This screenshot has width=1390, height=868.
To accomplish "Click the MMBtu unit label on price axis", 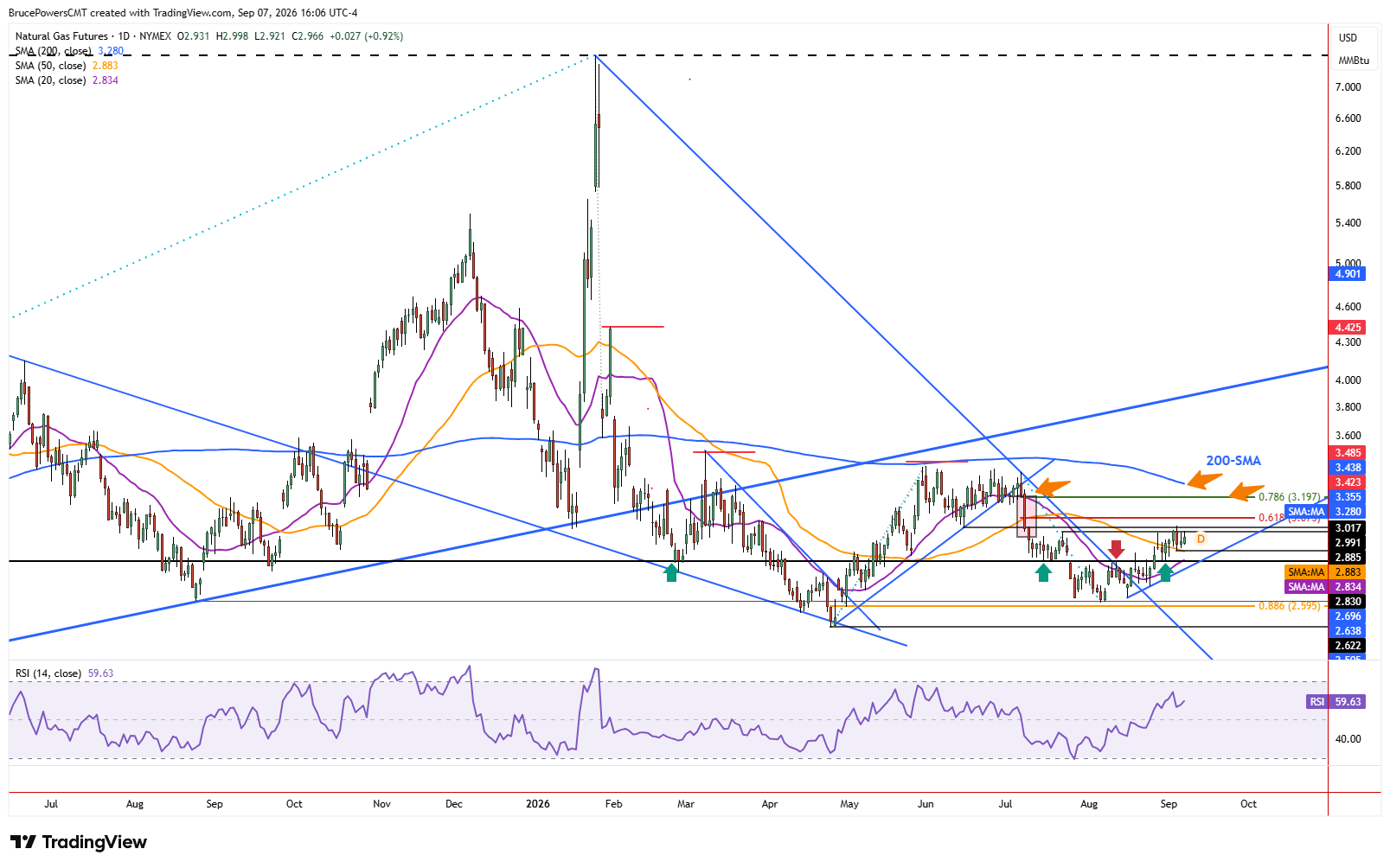I will click(1354, 61).
